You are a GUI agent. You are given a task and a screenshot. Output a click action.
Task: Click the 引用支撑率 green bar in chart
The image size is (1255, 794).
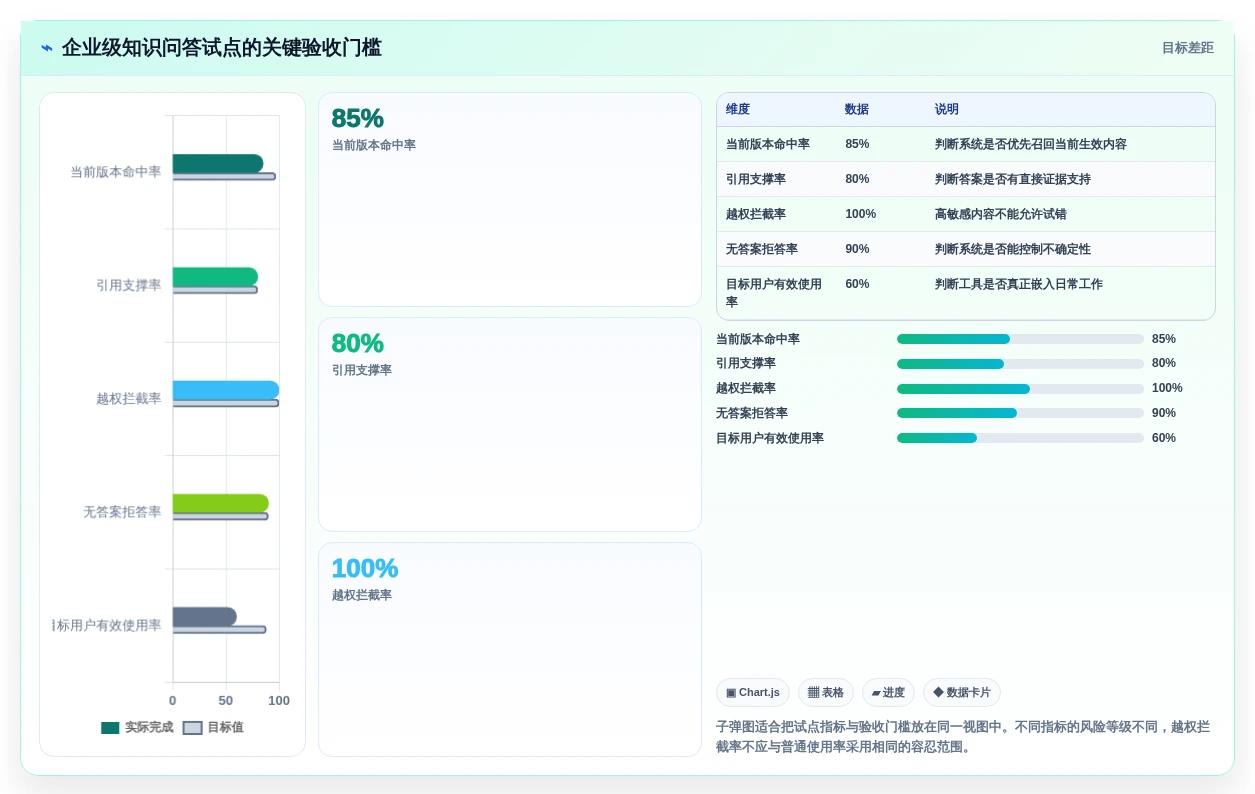click(x=215, y=277)
